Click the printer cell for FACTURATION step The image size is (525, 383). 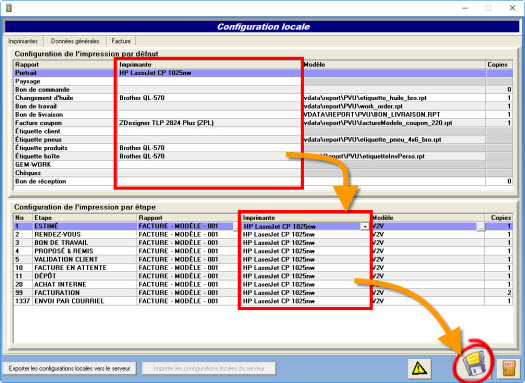point(306,293)
